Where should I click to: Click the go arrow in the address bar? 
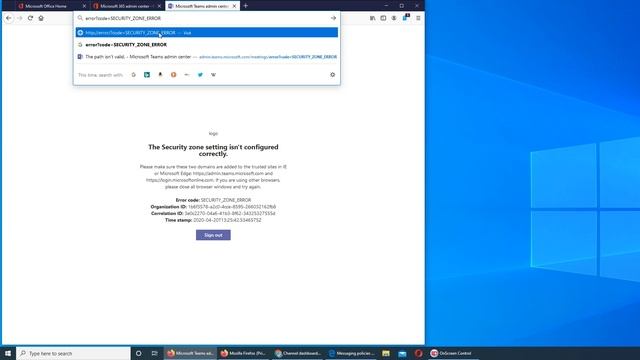[333, 18]
